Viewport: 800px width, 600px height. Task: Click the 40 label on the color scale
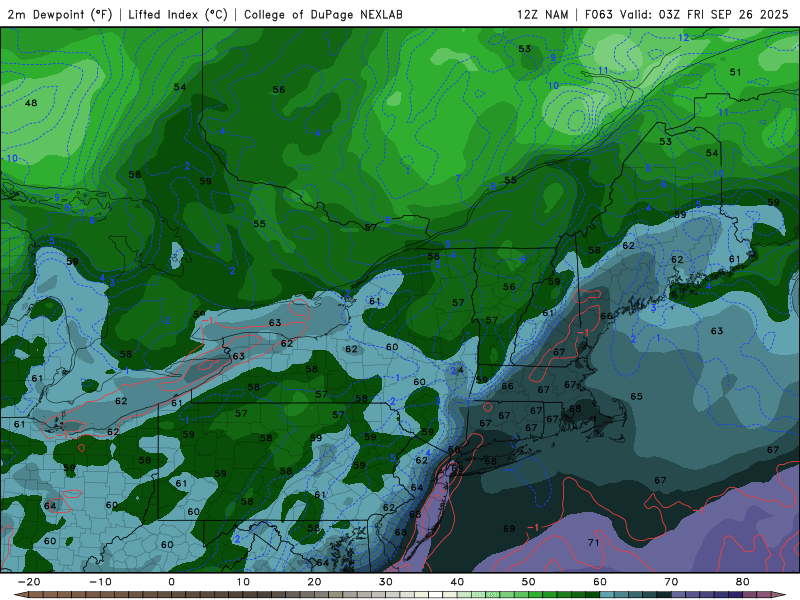coord(457,582)
